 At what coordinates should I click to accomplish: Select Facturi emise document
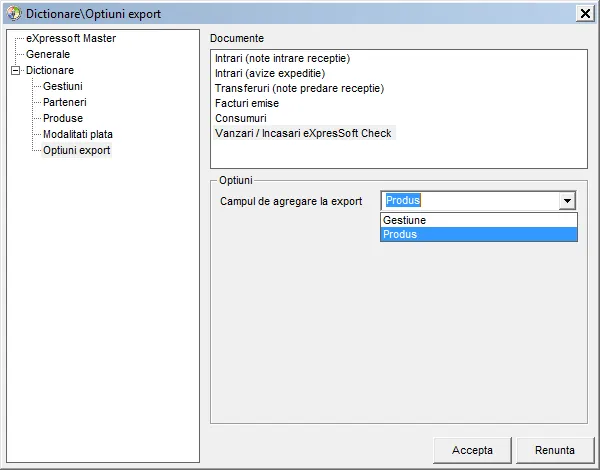coord(247,103)
